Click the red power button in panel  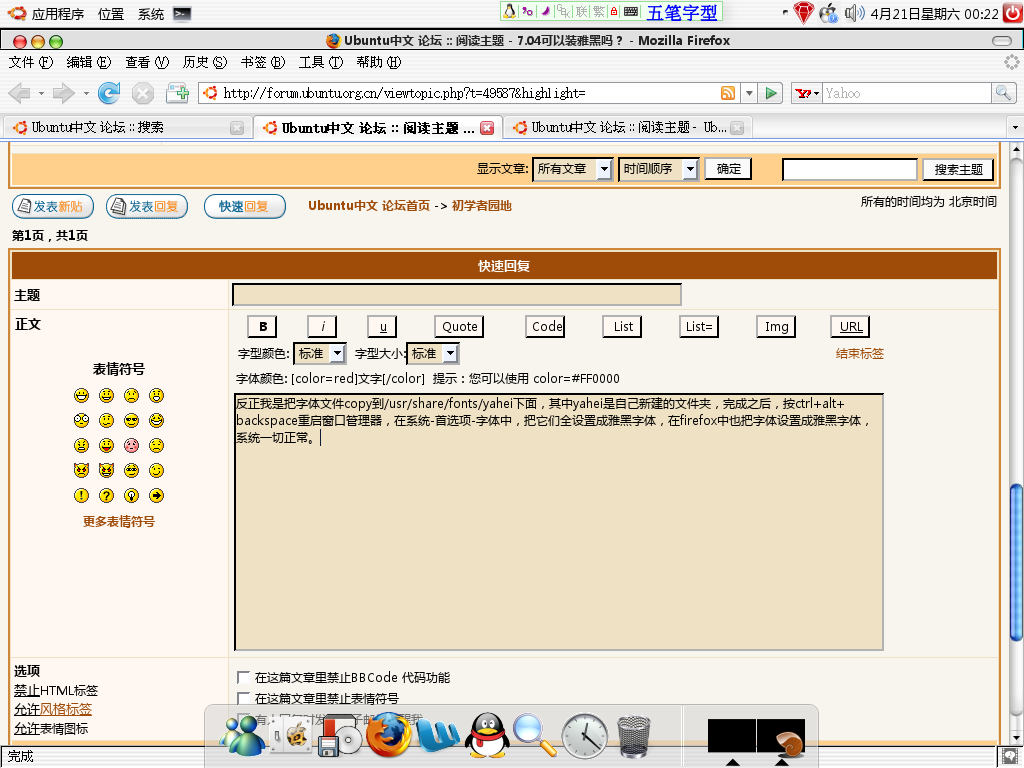(1013, 13)
